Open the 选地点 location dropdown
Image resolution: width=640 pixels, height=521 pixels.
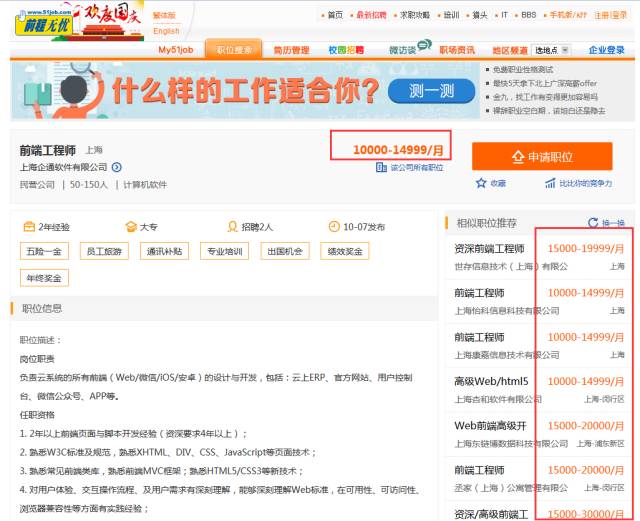coord(550,50)
